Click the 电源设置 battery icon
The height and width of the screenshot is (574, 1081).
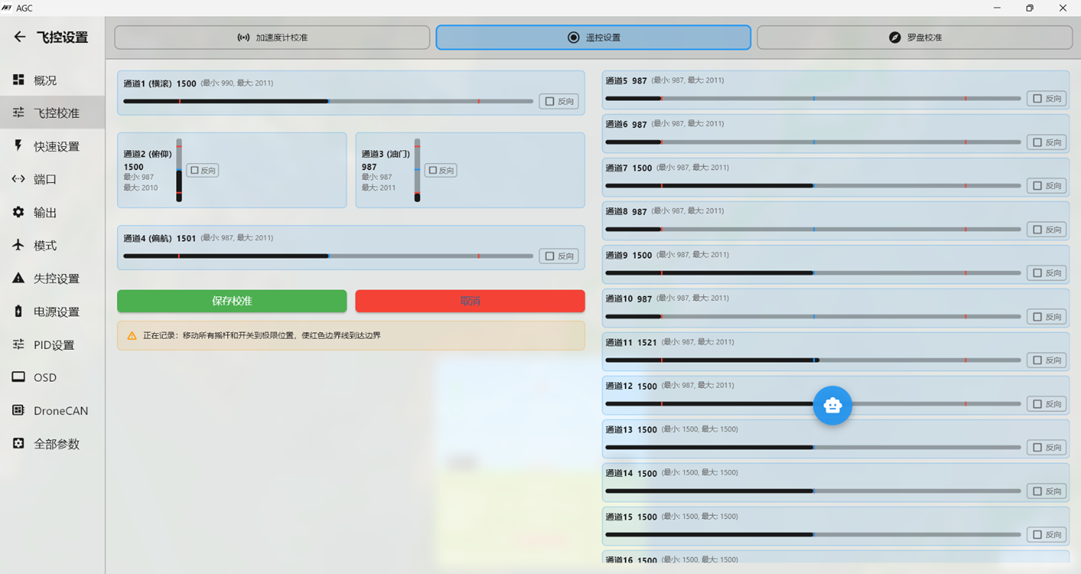18,311
